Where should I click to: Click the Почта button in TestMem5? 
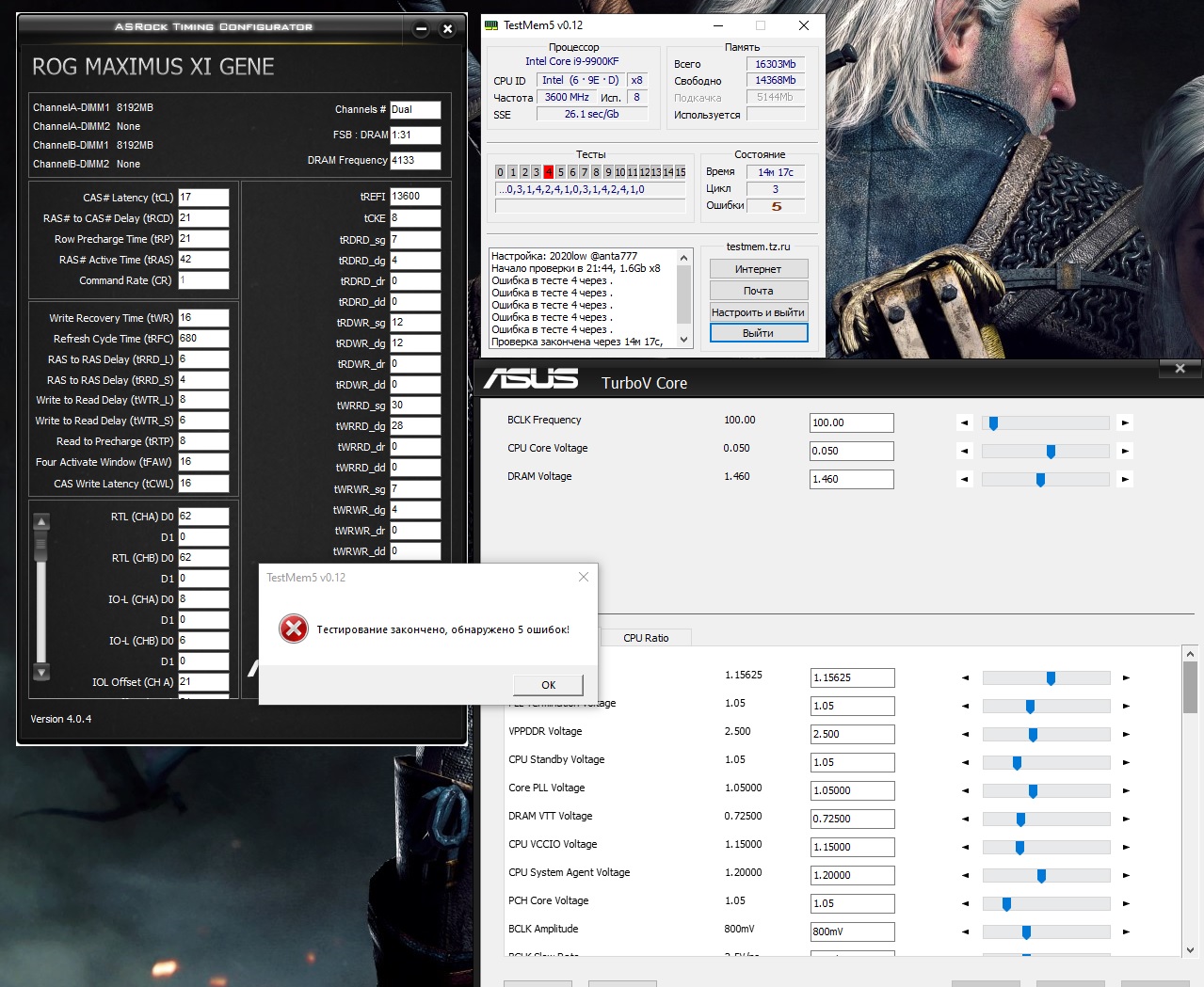(x=758, y=291)
